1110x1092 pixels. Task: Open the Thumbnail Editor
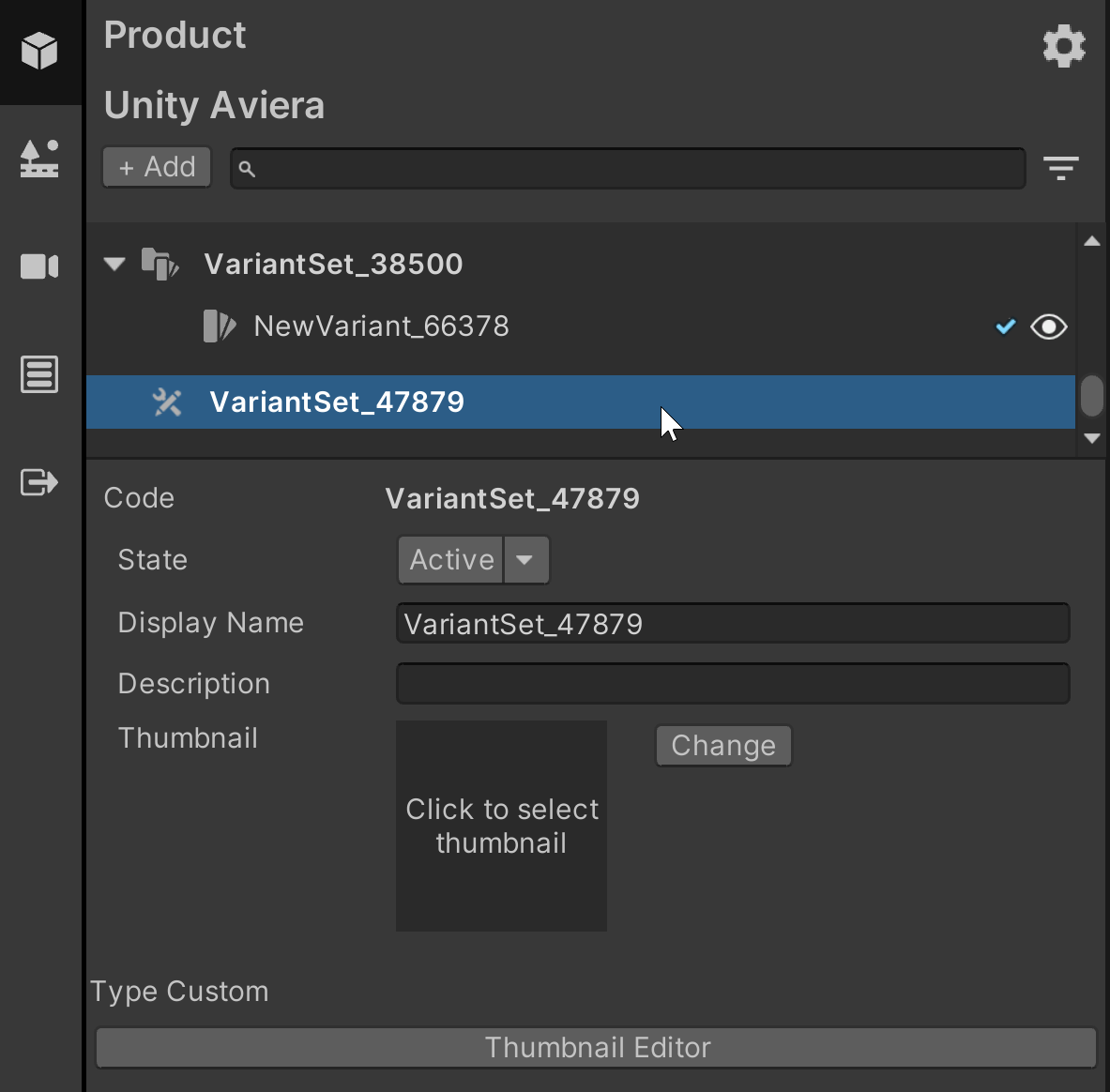pyautogui.click(x=596, y=1048)
